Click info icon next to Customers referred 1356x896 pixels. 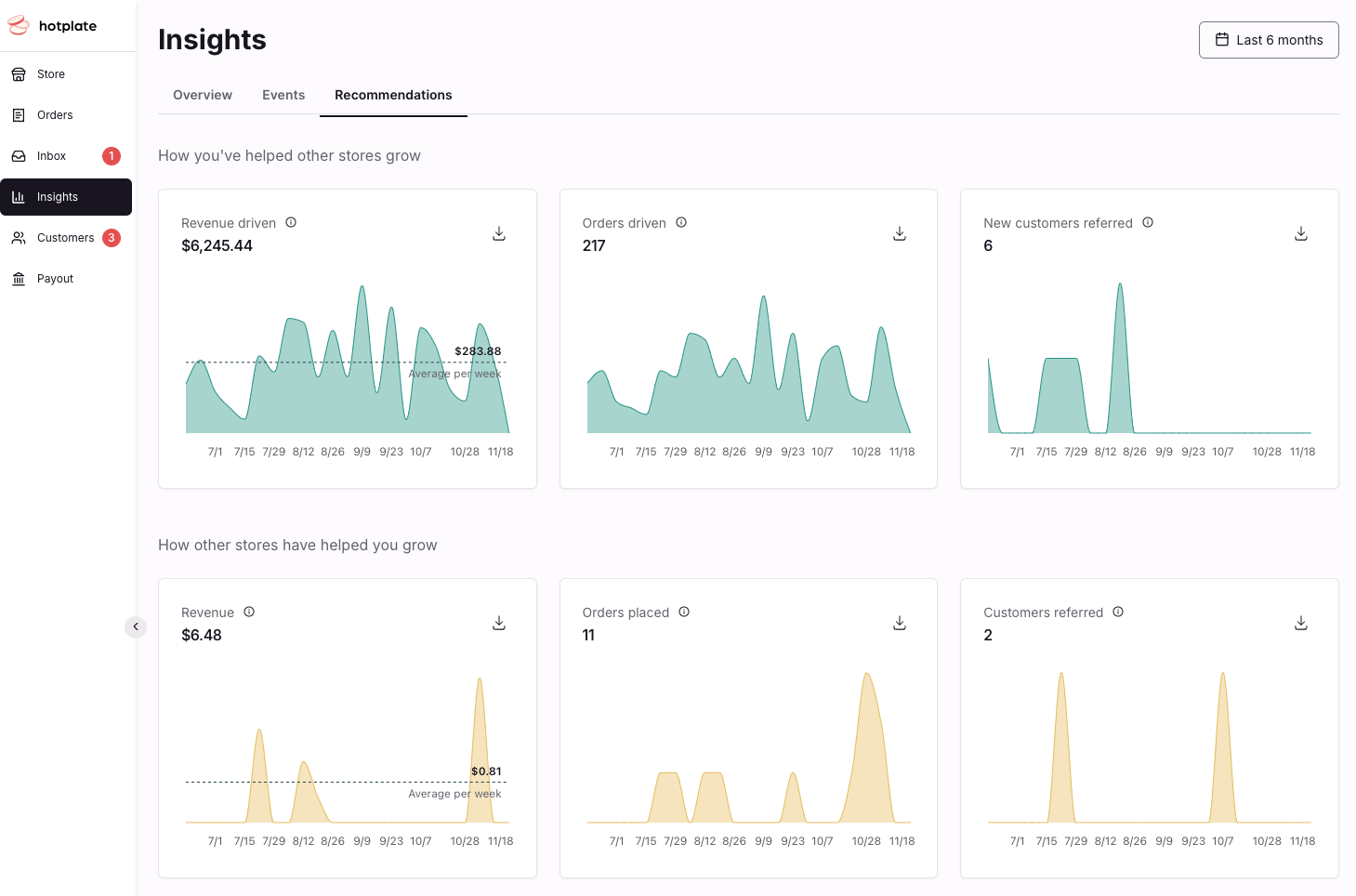(x=1118, y=613)
